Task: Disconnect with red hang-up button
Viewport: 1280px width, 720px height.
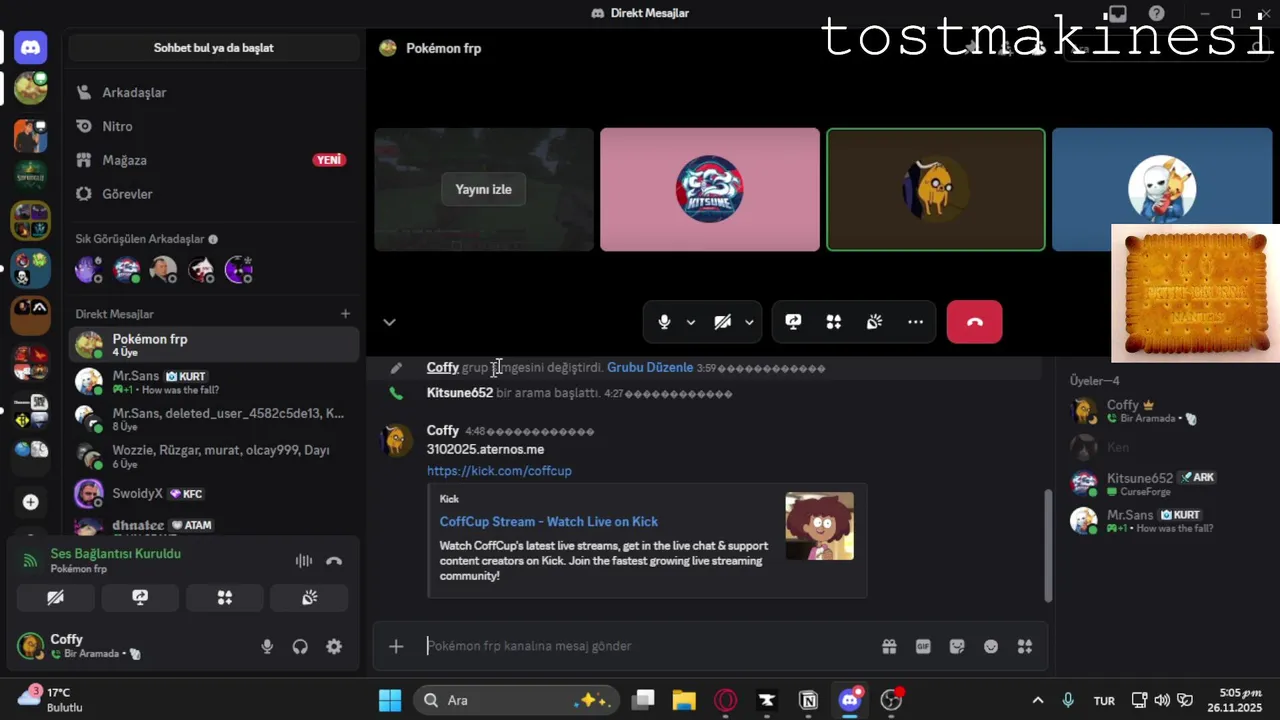Action: point(974,322)
